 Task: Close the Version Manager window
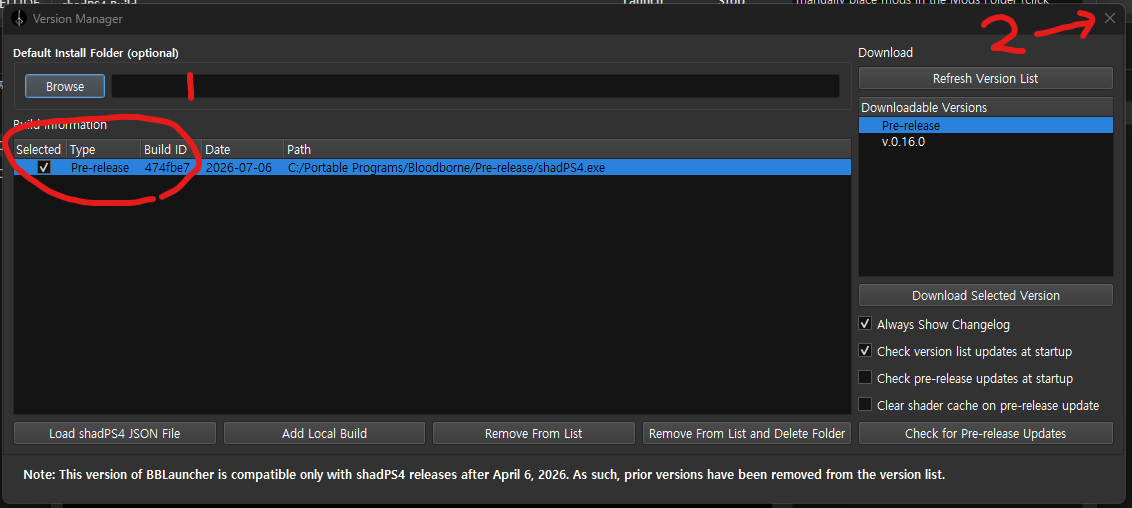pos(1110,19)
